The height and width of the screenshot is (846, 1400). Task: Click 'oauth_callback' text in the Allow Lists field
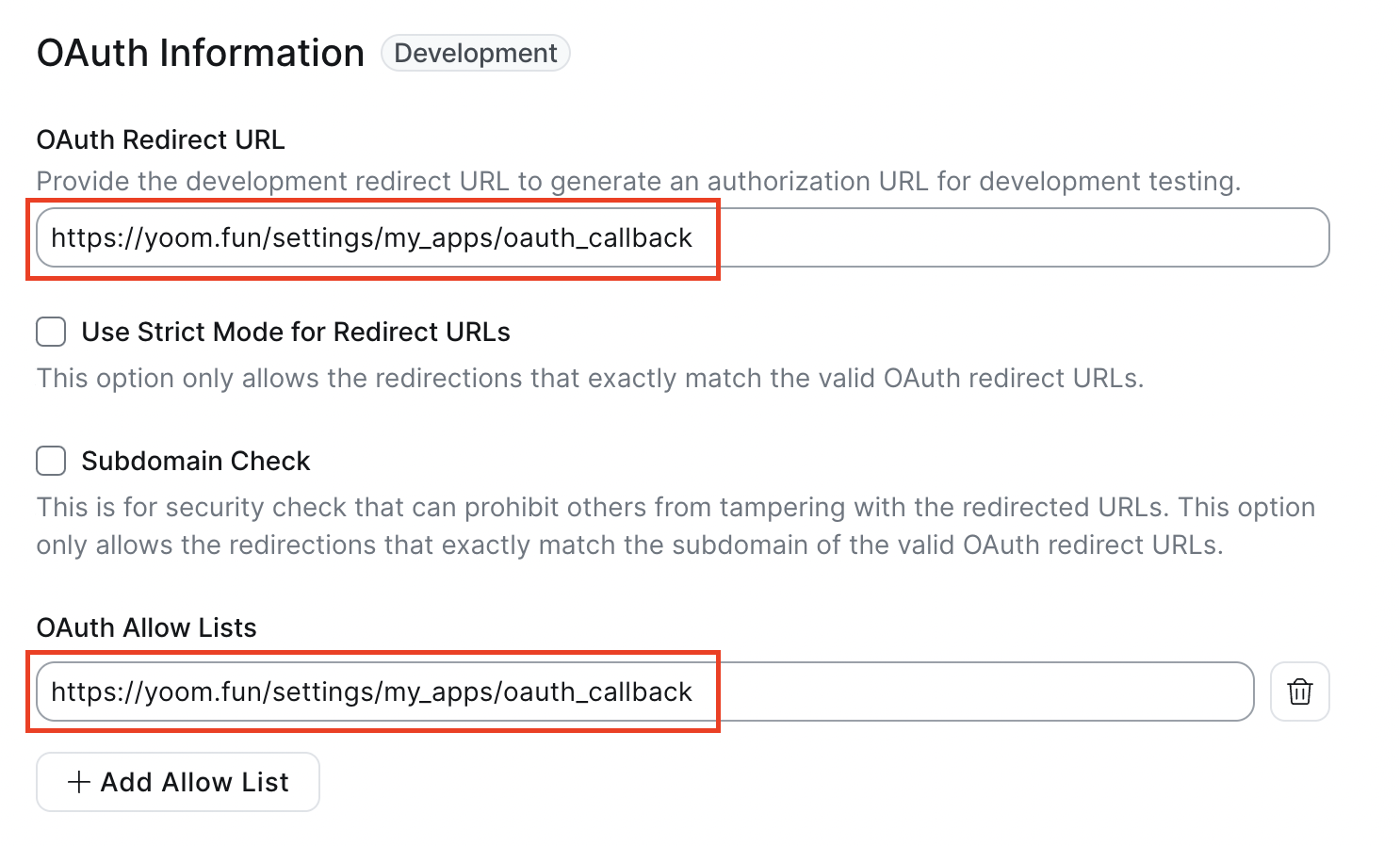(597, 691)
